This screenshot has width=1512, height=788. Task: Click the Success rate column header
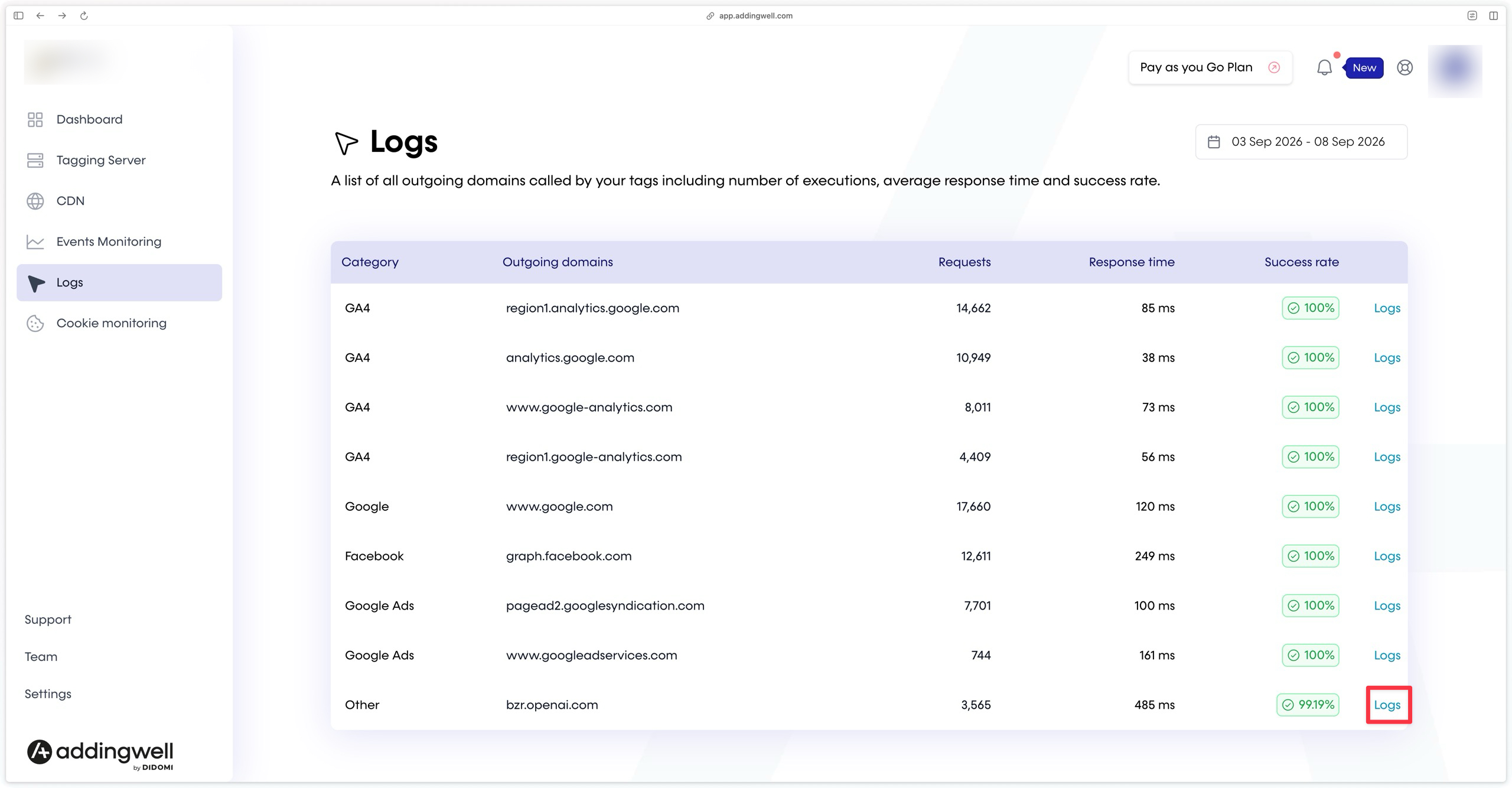point(1302,262)
